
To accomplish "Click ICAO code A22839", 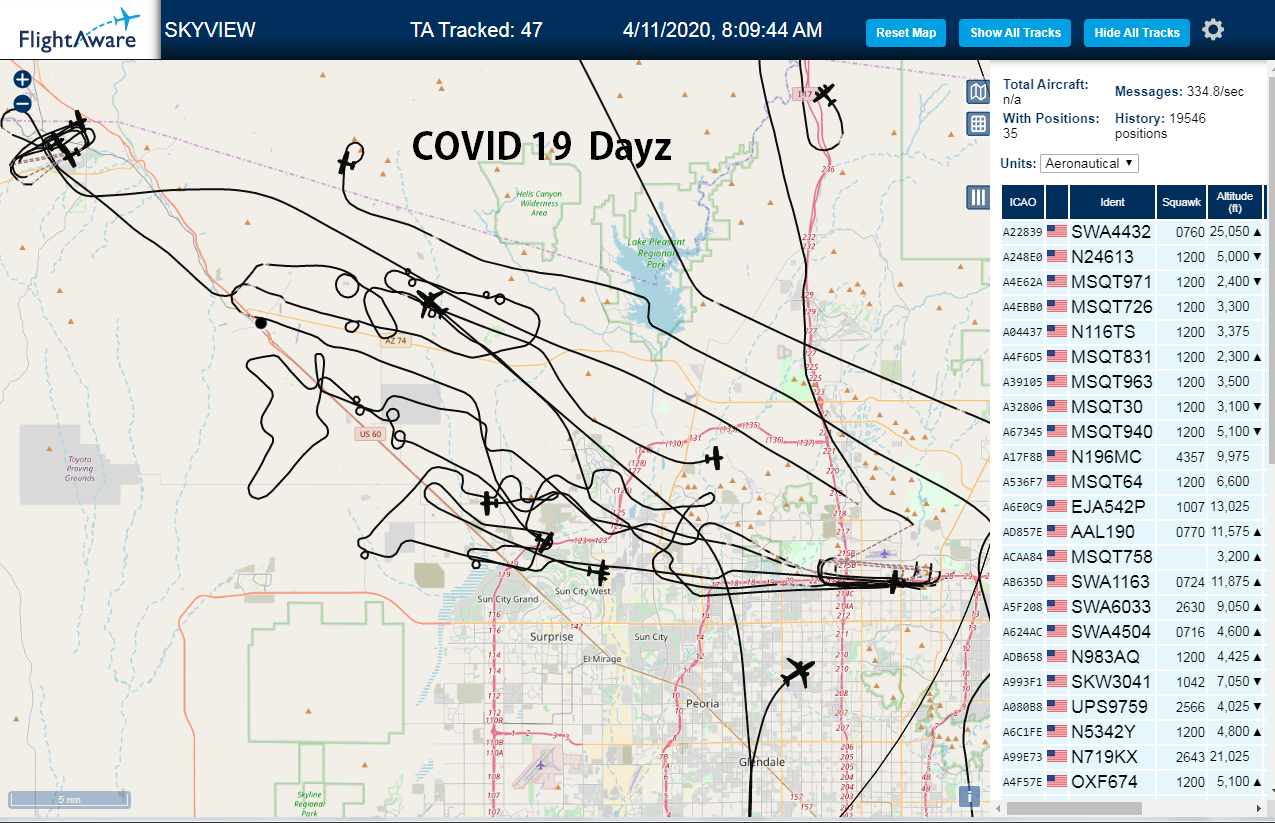I will point(1023,232).
